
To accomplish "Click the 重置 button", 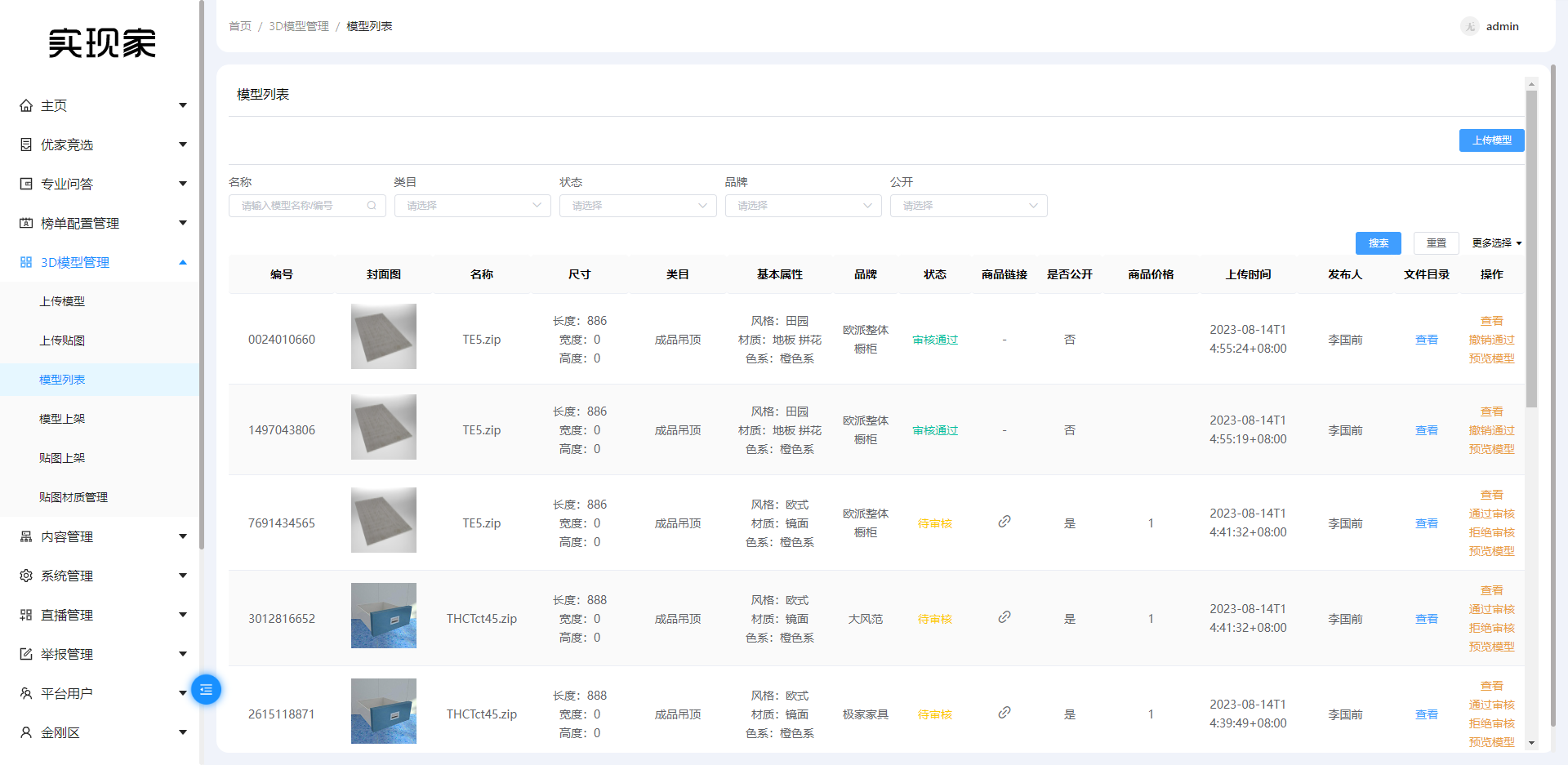I will [x=1437, y=243].
